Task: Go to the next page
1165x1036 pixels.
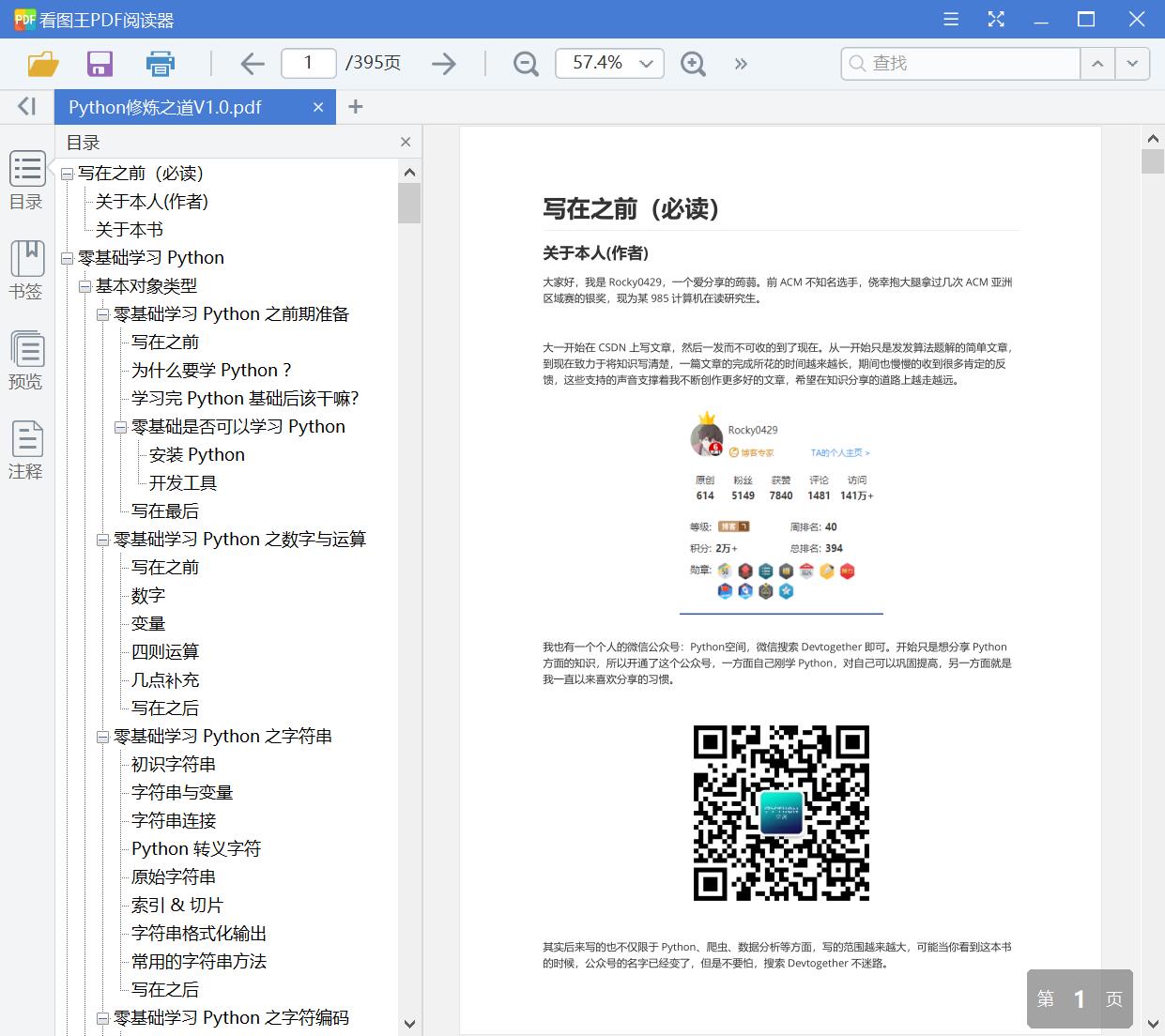Action: [443, 63]
